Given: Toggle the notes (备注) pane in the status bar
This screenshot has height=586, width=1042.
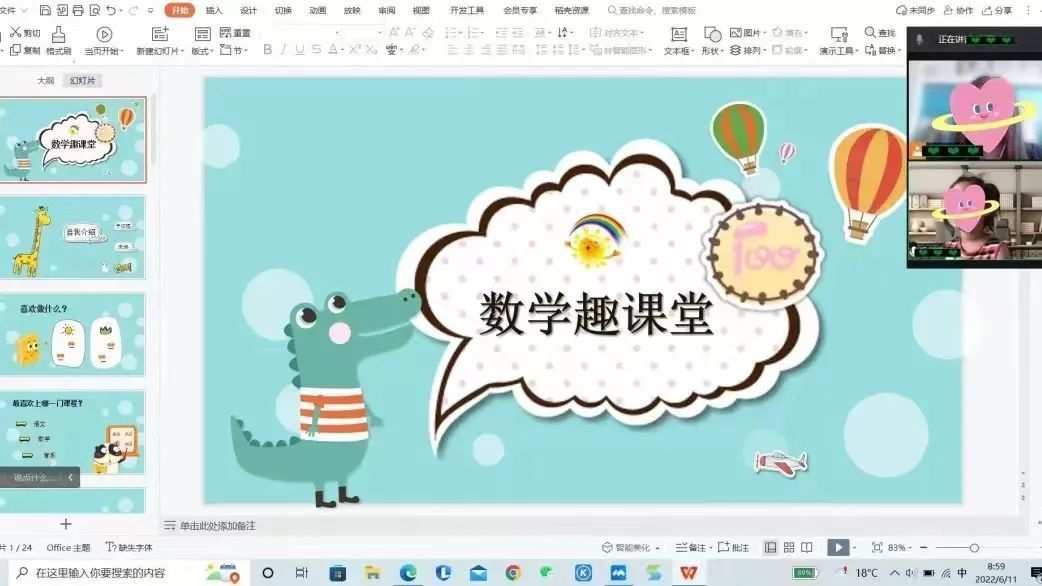Looking at the screenshot, I should (690, 547).
